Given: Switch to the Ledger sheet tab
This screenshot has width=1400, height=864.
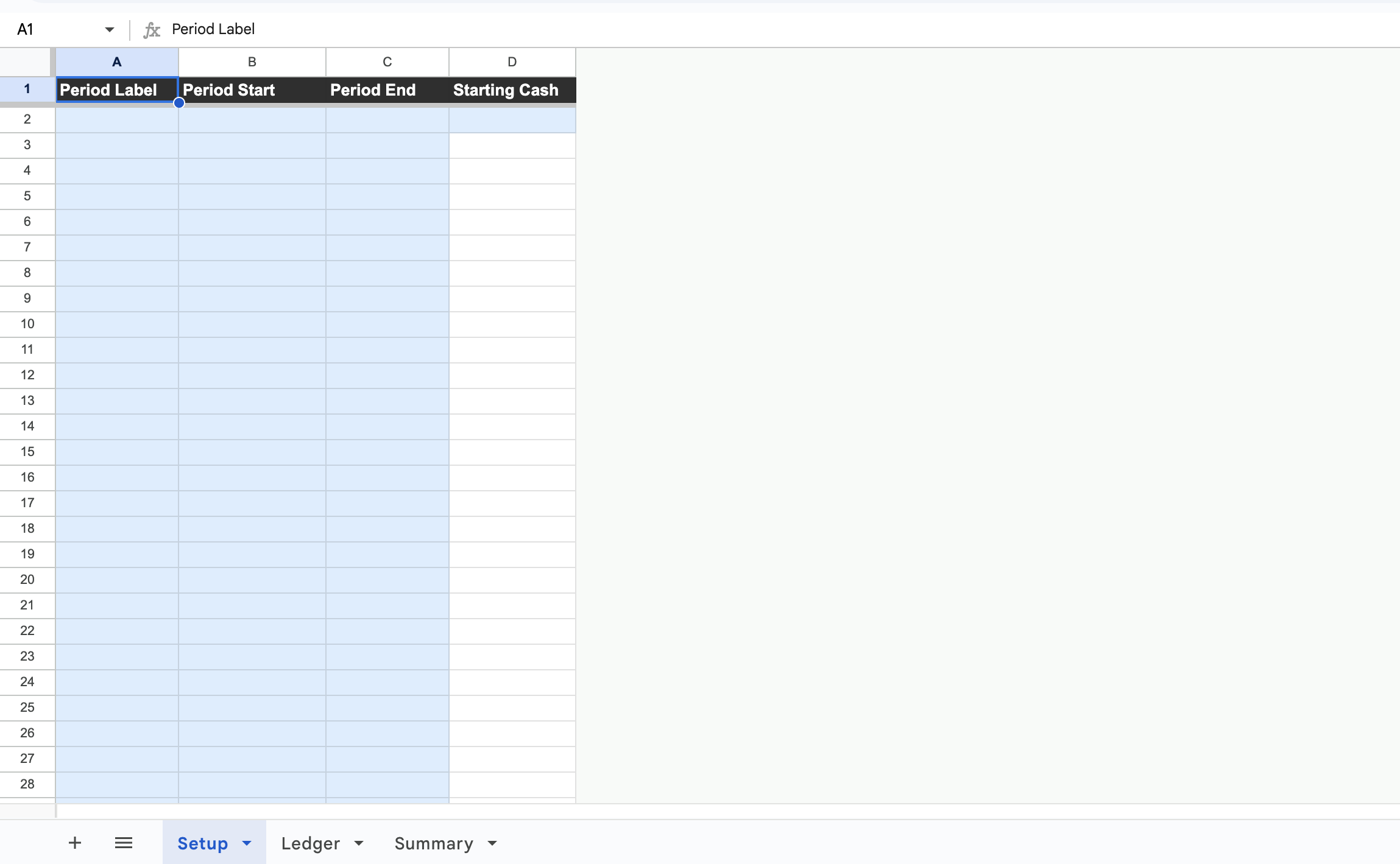Looking at the screenshot, I should coord(311,843).
